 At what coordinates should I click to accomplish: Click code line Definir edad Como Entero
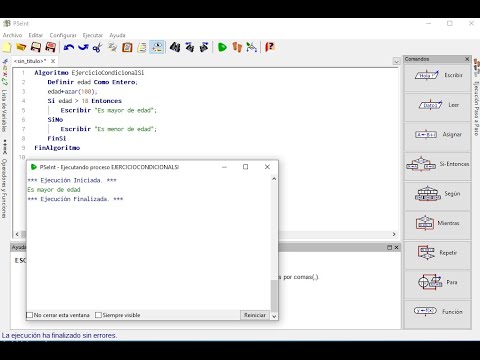92,82
